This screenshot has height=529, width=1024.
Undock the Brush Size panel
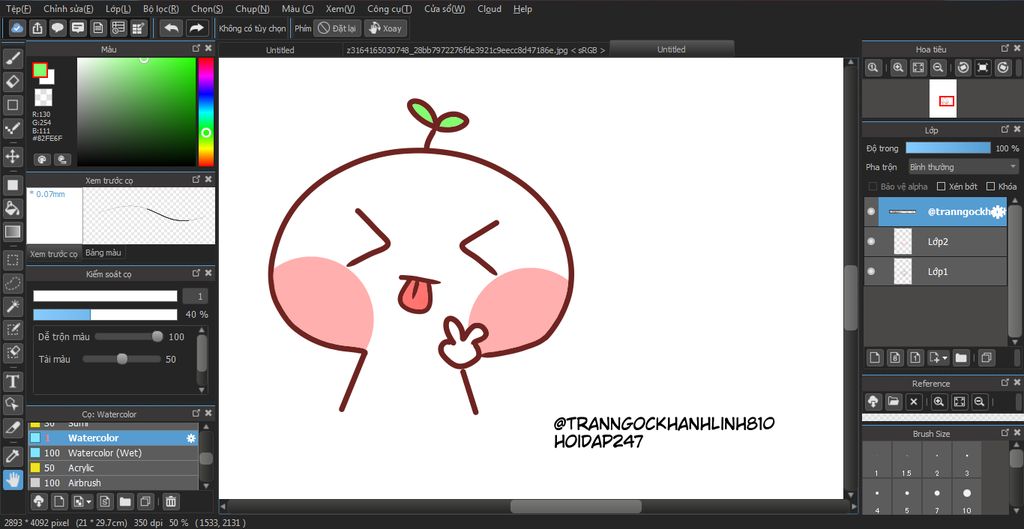pos(1005,433)
